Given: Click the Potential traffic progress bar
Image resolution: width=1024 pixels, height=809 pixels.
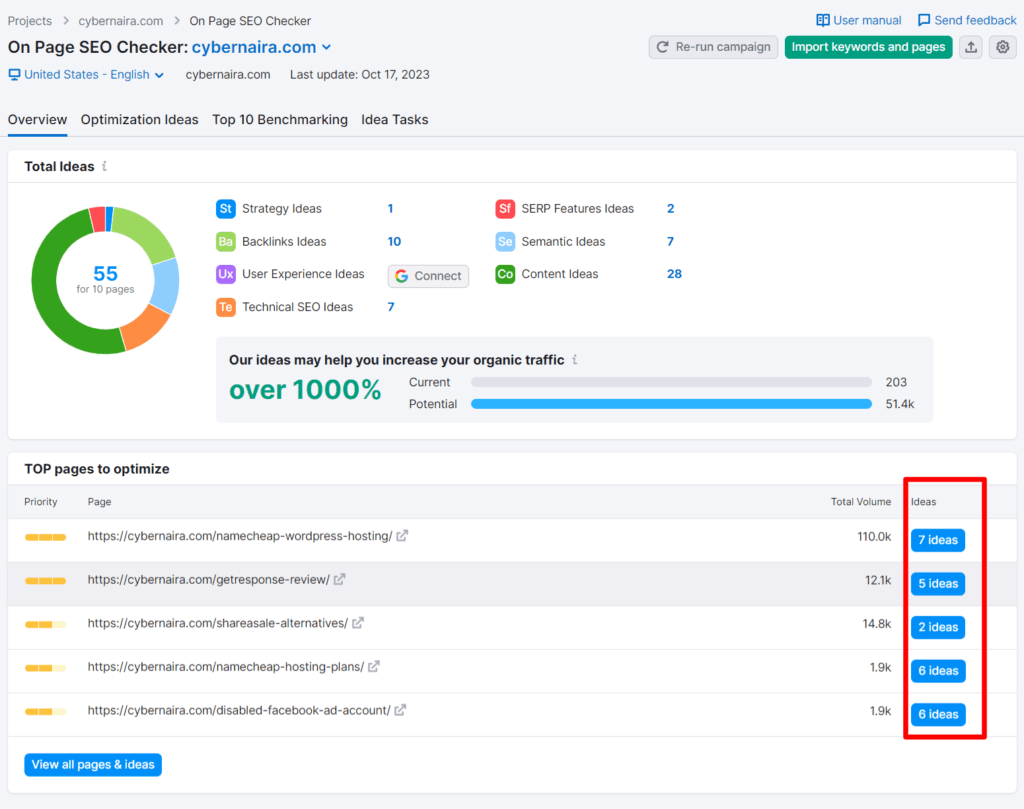Looking at the screenshot, I should point(671,403).
